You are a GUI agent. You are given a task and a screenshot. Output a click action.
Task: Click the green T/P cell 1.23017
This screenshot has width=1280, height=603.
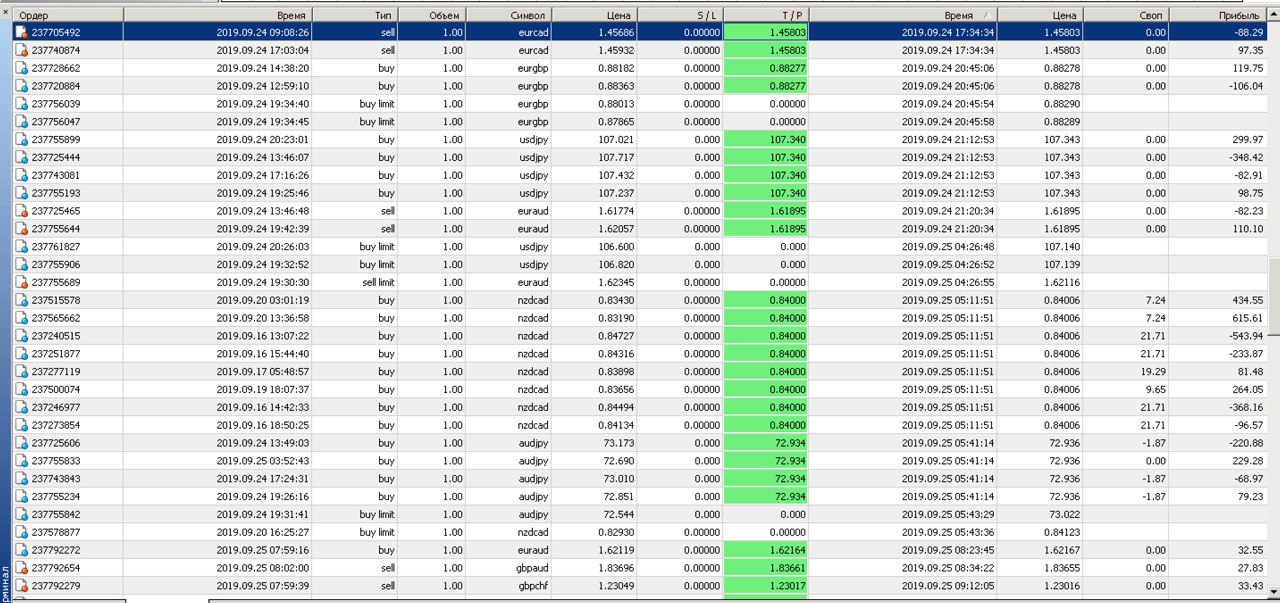pyautogui.click(x=766, y=586)
